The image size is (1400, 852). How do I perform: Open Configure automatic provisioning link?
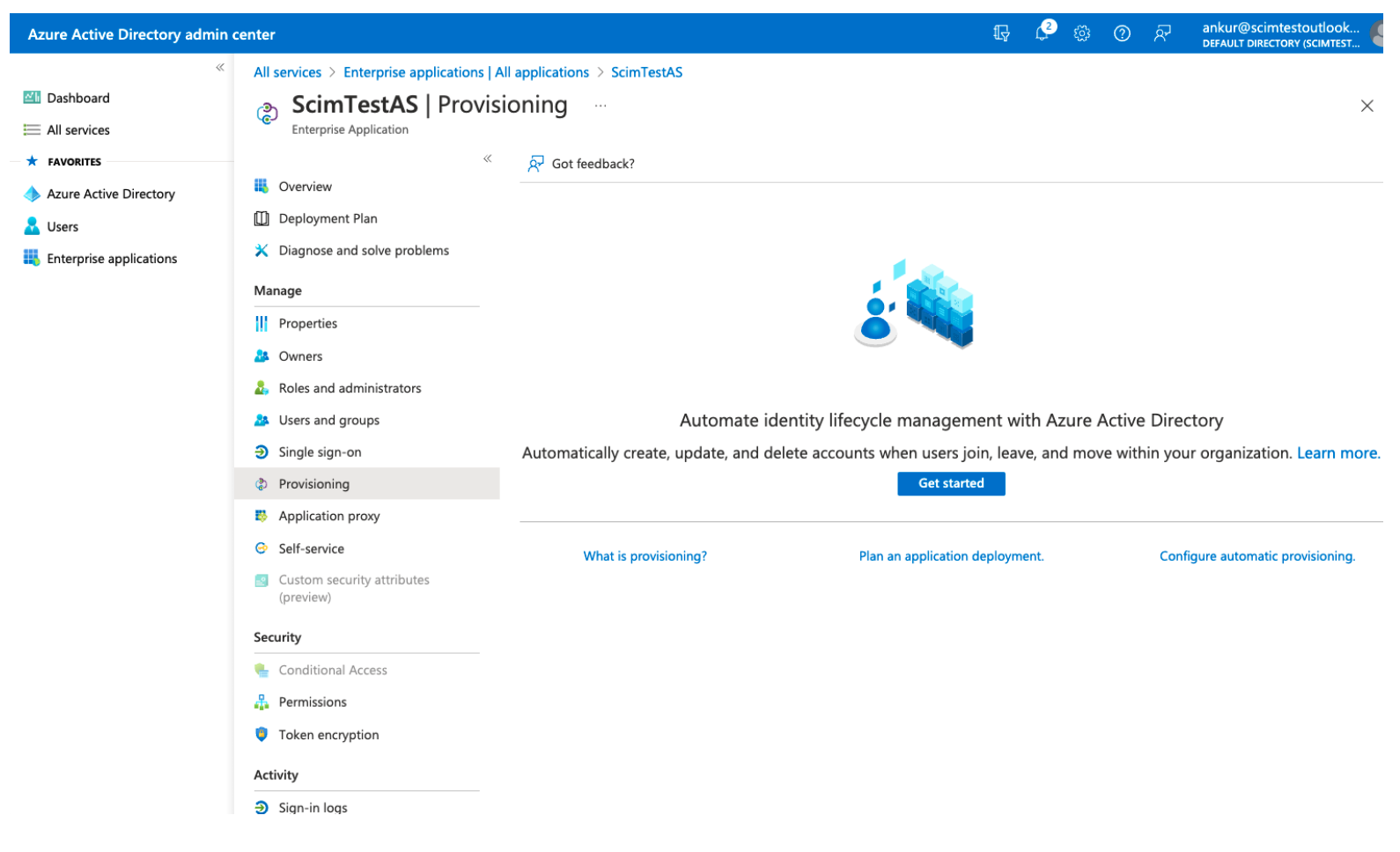point(1256,556)
